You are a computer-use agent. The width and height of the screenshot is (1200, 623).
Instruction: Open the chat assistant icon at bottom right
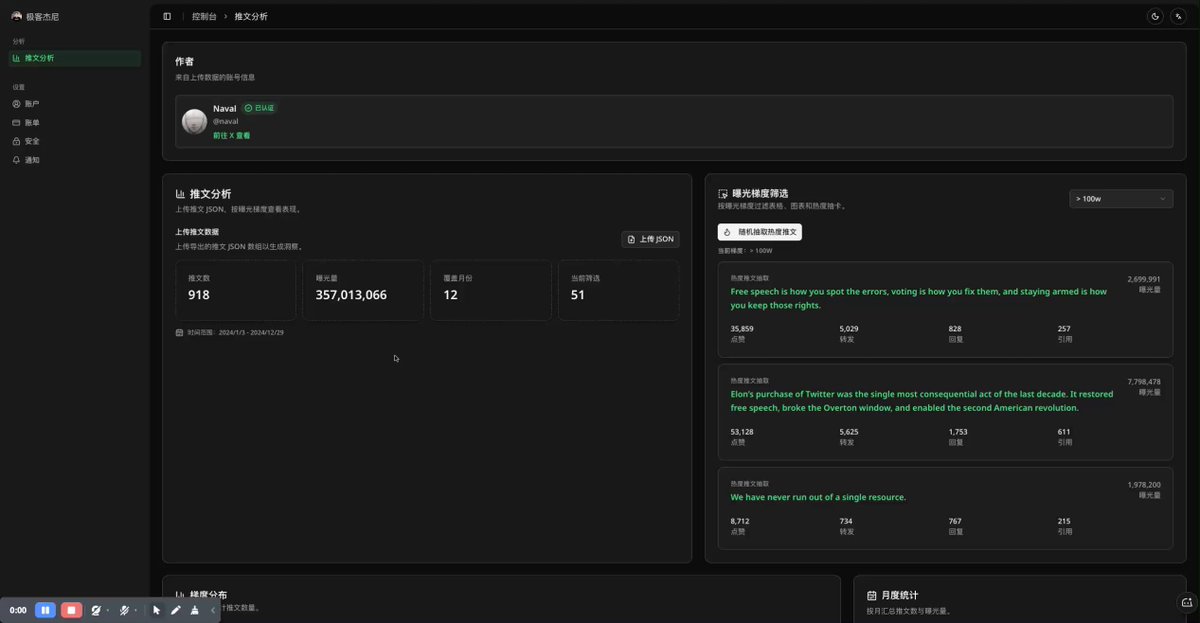1187,602
